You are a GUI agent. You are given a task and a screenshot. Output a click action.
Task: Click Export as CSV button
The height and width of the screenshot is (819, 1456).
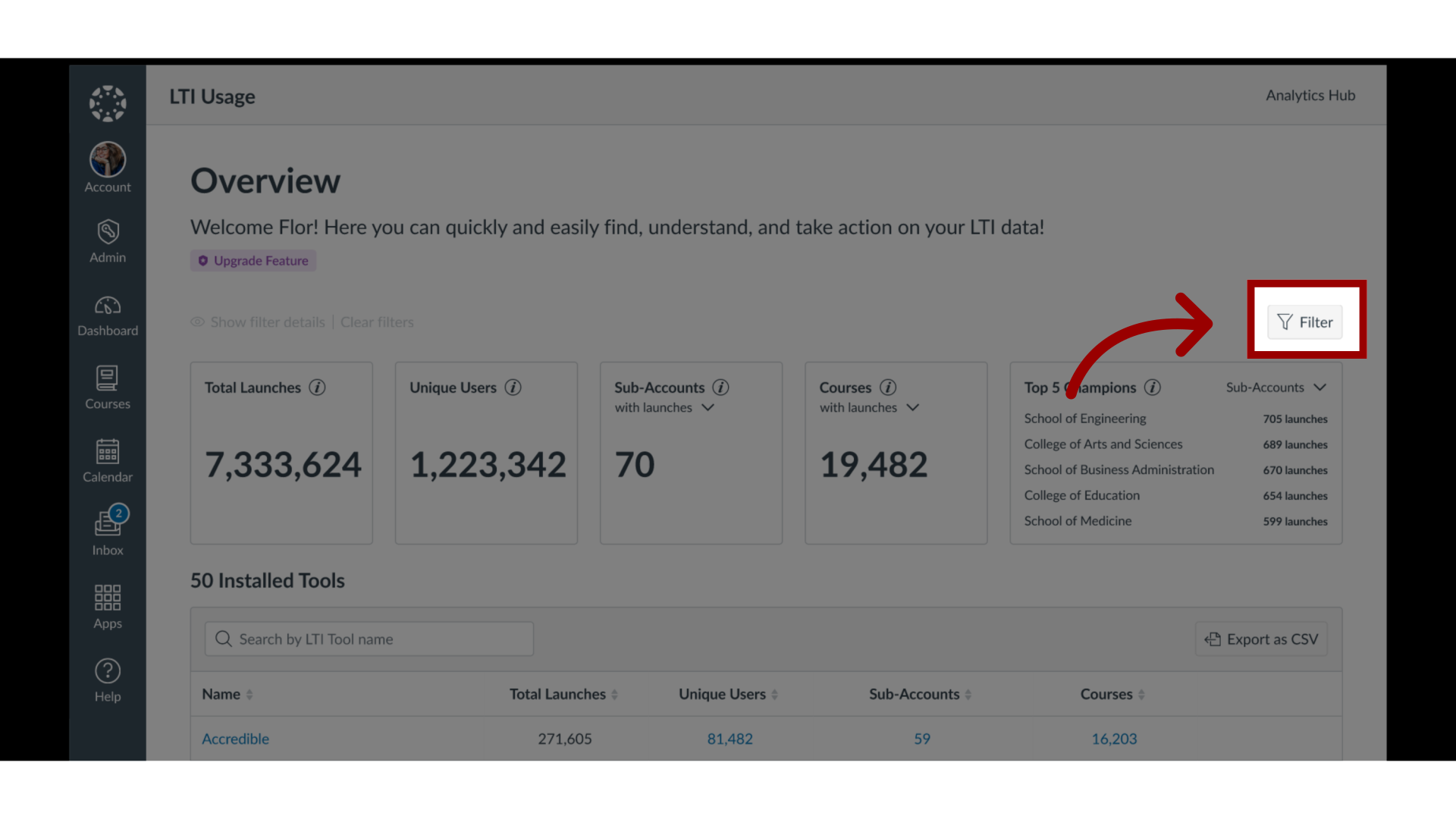point(1262,639)
